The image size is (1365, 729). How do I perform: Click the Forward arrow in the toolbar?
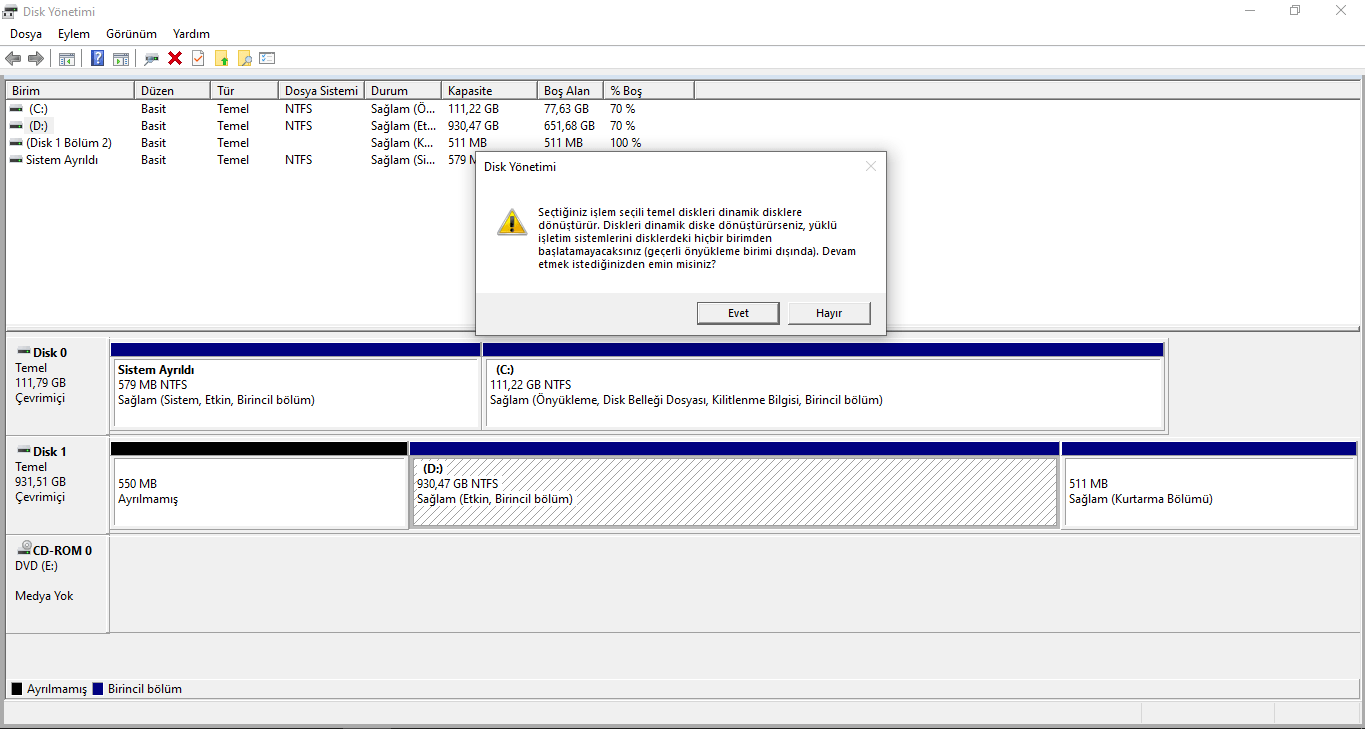[x=35, y=58]
